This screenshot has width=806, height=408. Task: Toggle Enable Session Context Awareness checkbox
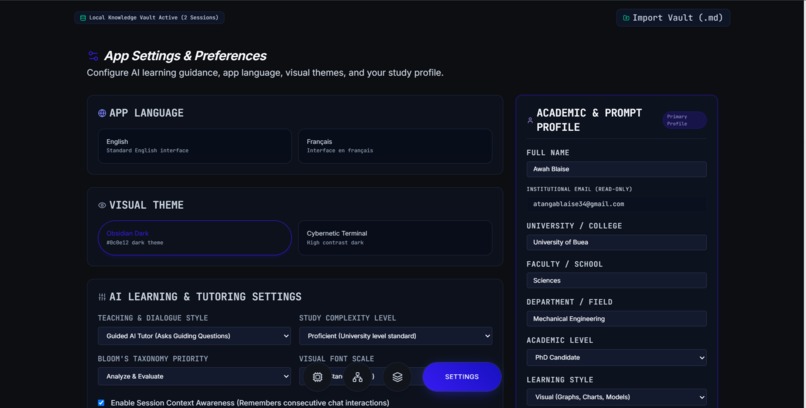point(101,403)
